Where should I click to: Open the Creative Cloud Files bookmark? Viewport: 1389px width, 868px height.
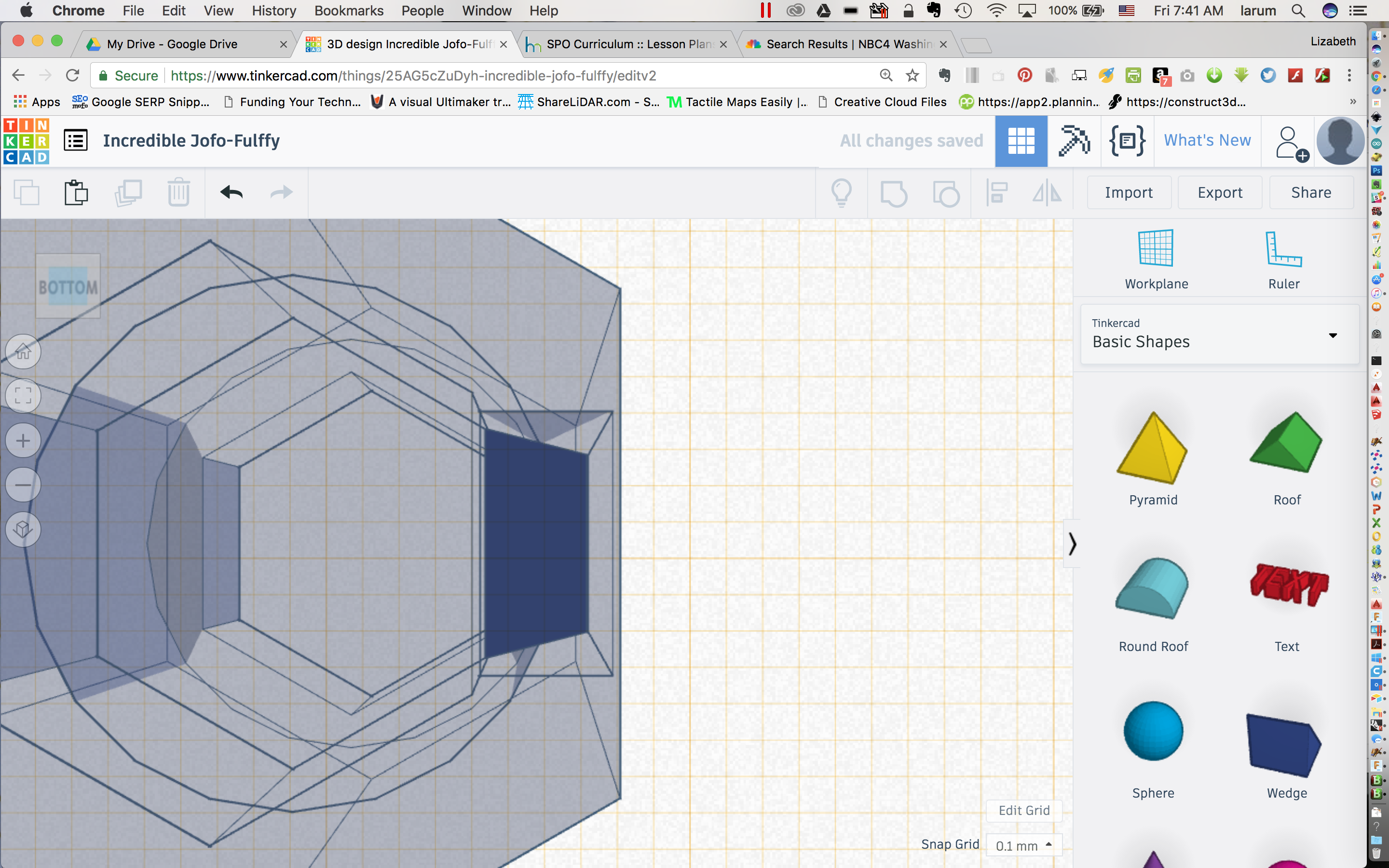click(x=882, y=102)
